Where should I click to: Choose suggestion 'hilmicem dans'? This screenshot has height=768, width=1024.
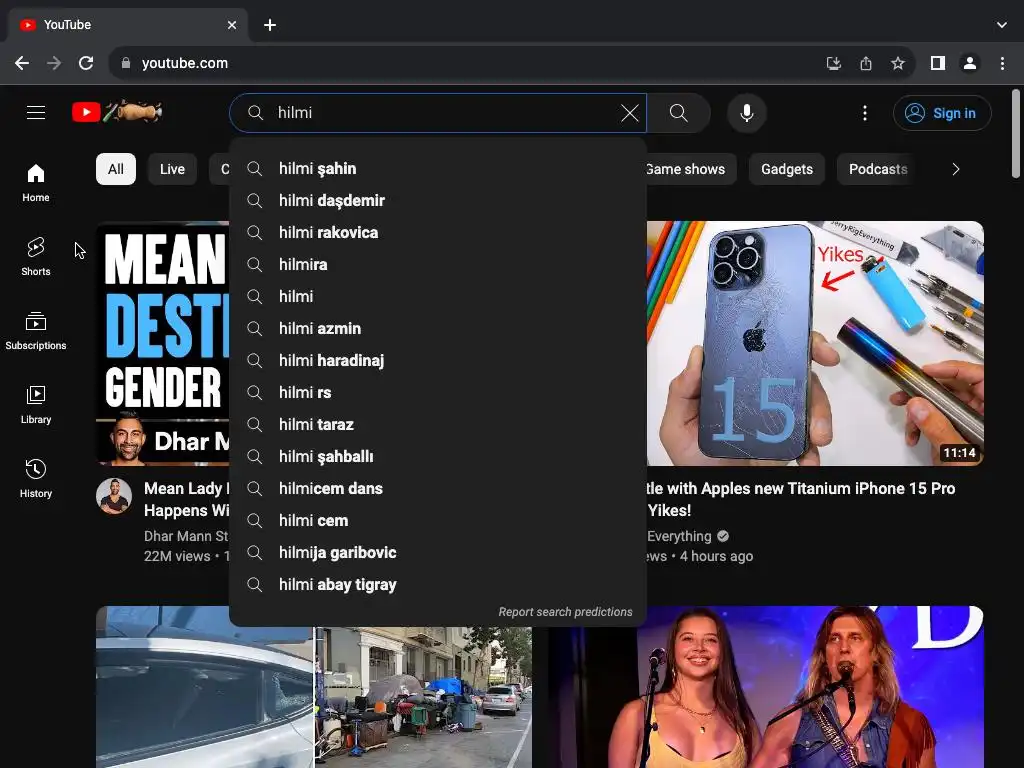point(438,488)
